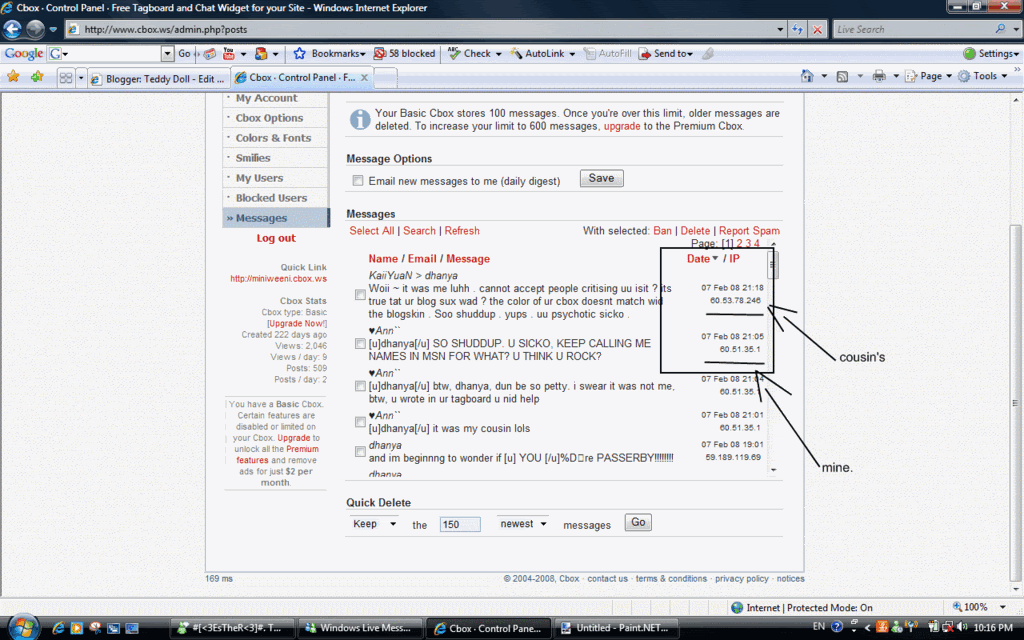
Task: Select Messages in sidebar
Action: point(276,218)
